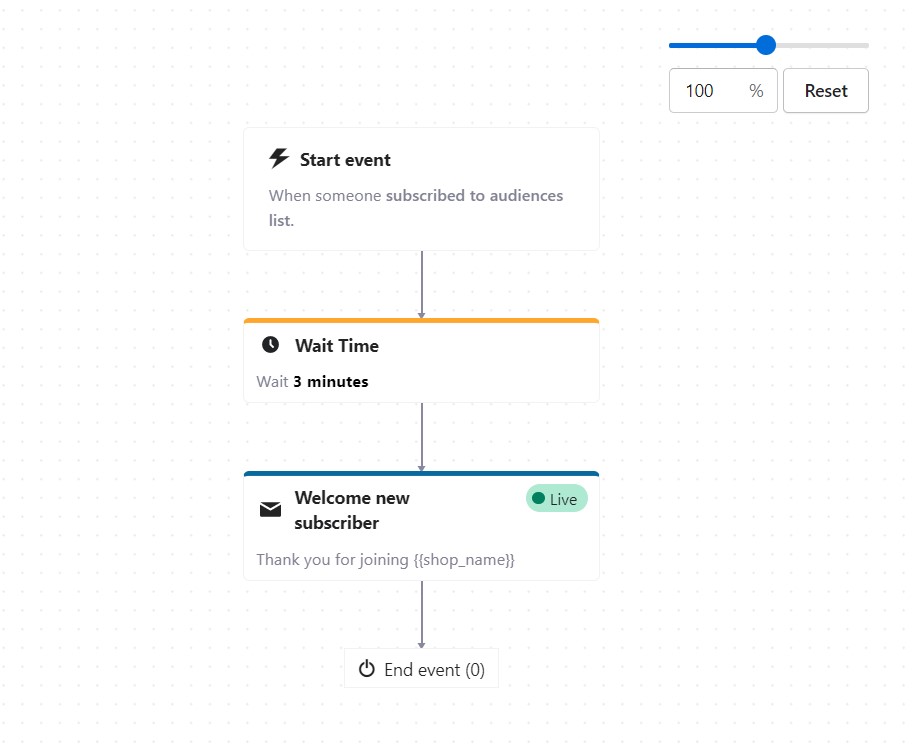This screenshot has width=912, height=746.
Task: Click the blue zoom slider handle
Action: click(x=766, y=45)
